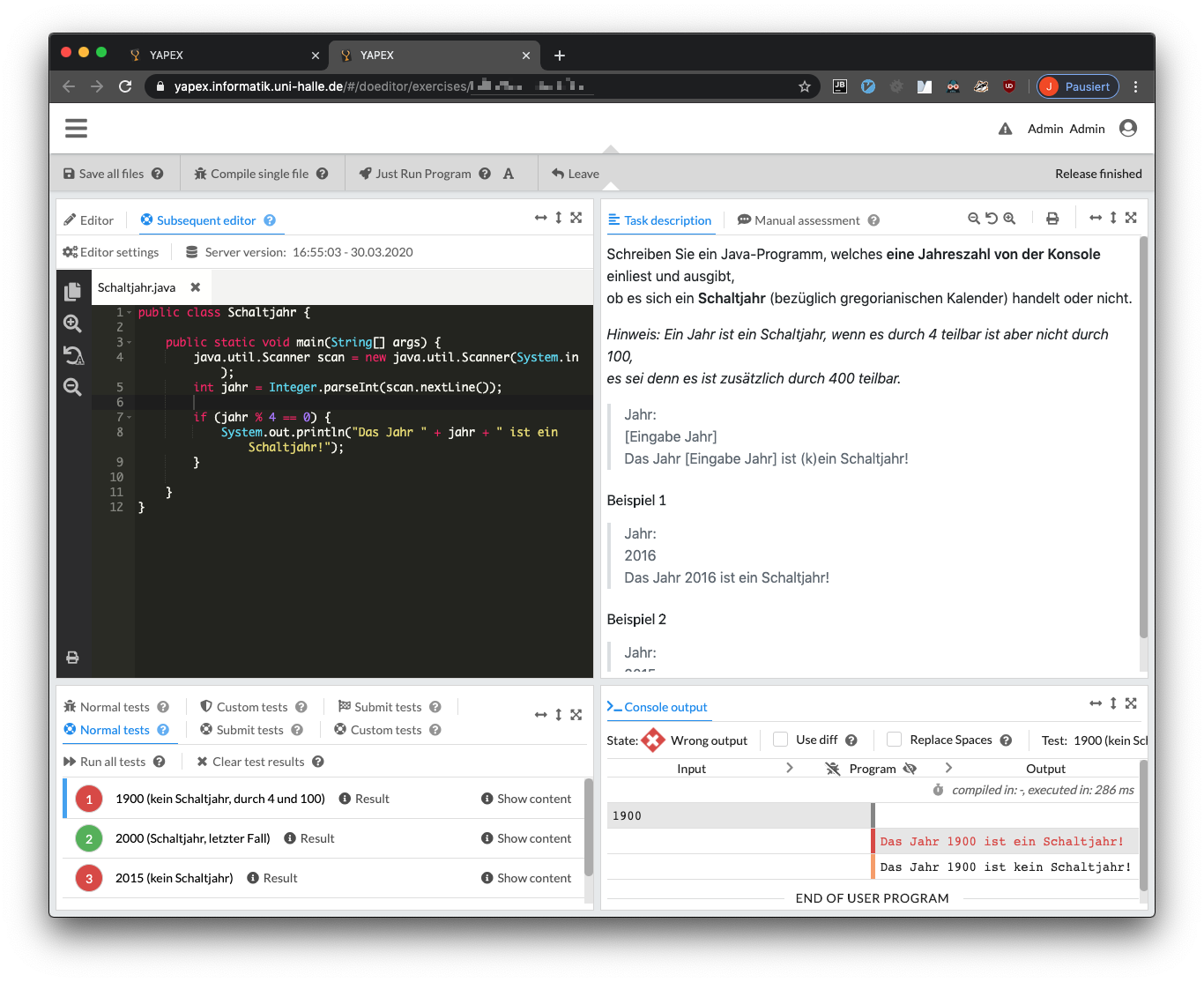The height and width of the screenshot is (982, 1204).
Task: Switch to the Manual assessment tab
Action: point(798,220)
